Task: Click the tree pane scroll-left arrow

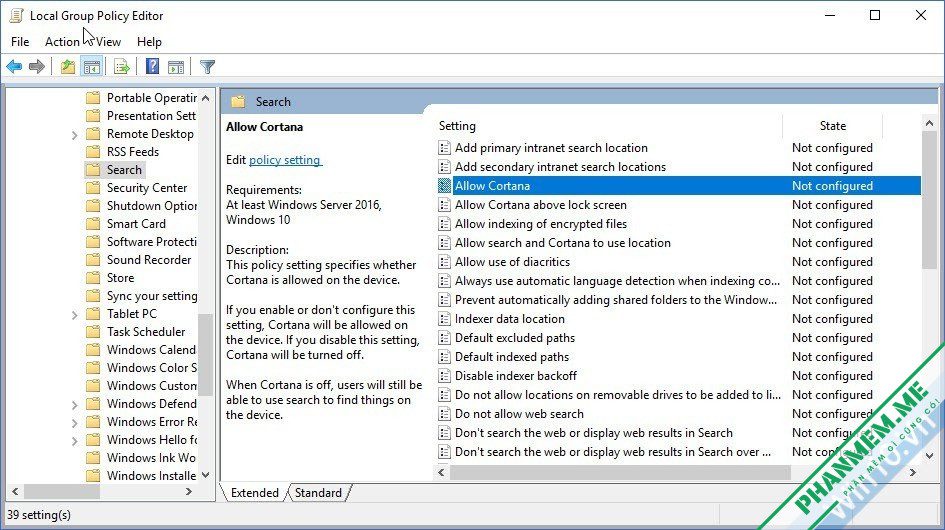Action: pyautogui.click(x=15, y=491)
